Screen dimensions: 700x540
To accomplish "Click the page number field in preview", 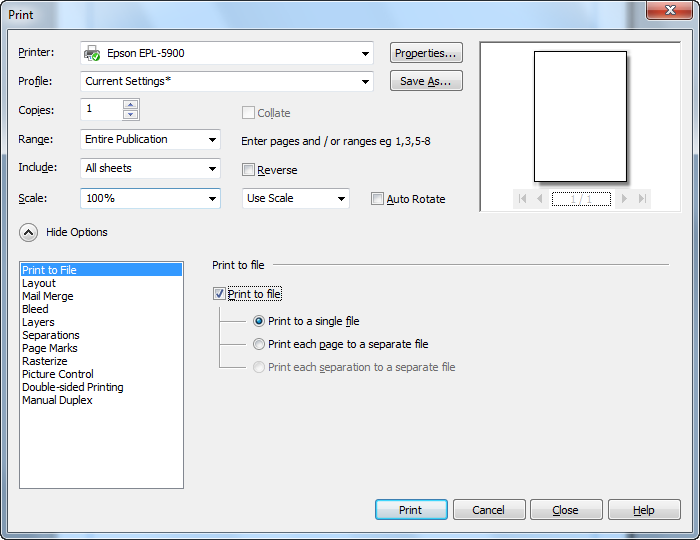I will (581, 199).
